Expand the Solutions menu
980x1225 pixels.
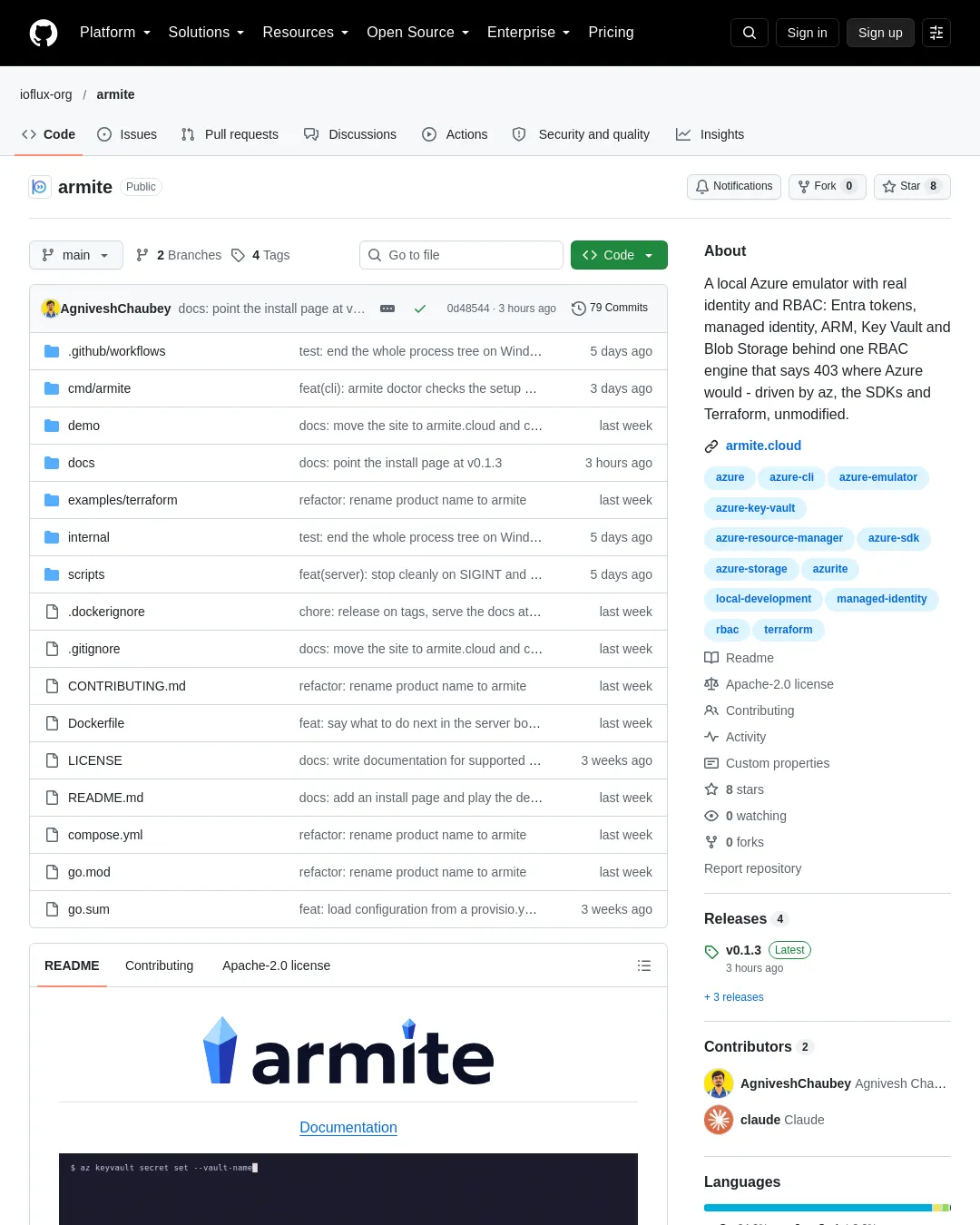coord(206,33)
